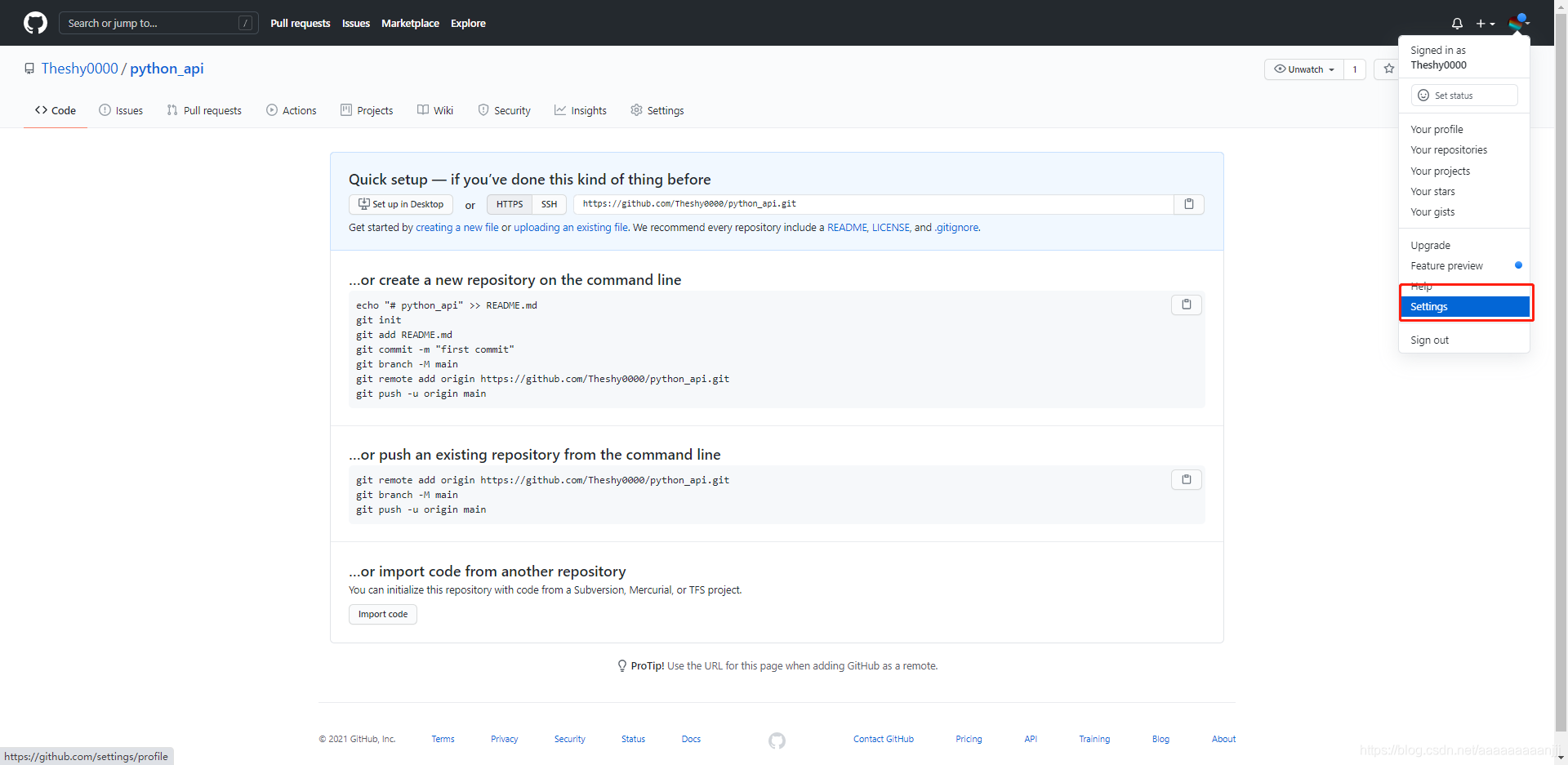Click the repository icon beside Theshy0000
The image size is (1568, 765).
29,69
